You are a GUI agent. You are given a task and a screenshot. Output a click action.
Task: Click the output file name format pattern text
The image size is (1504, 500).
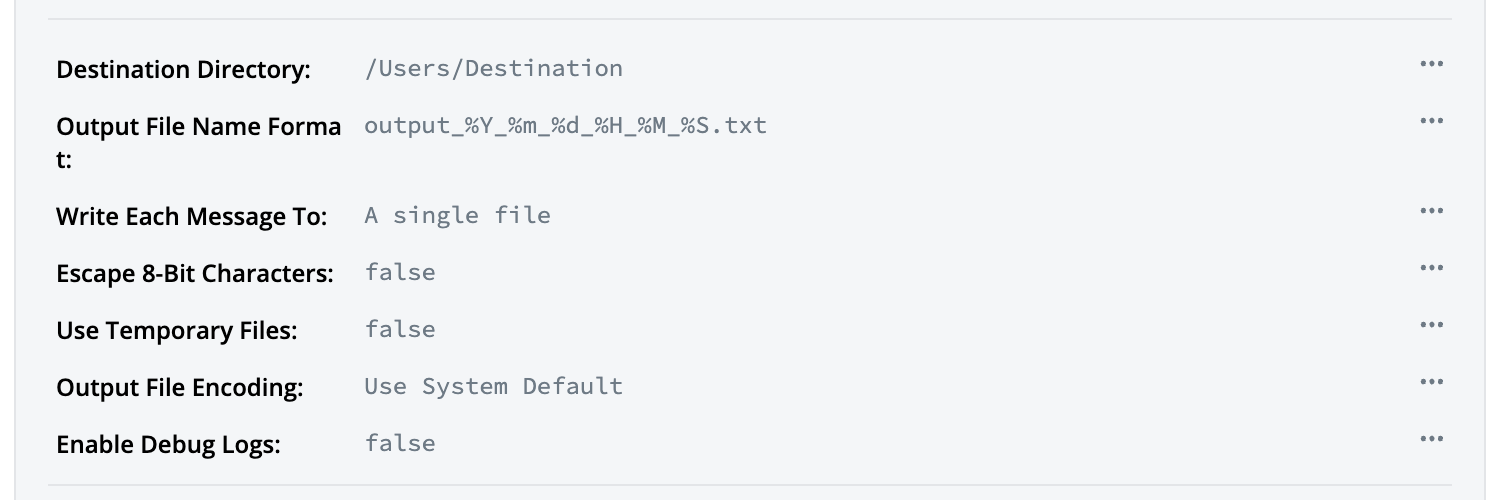pyautogui.click(x=565, y=126)
